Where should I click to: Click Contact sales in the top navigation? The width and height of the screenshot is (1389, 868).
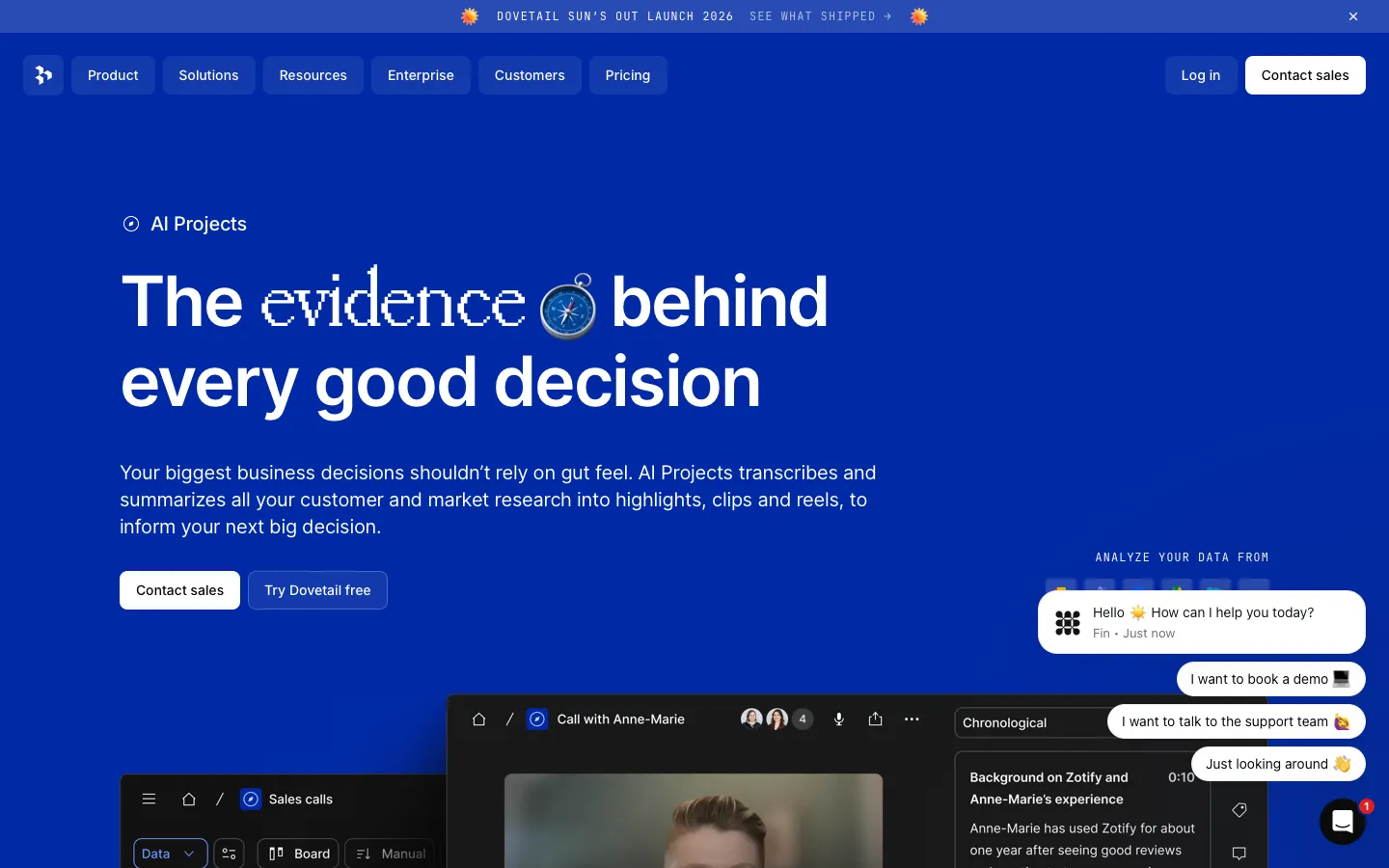(x=1305, y=75)
